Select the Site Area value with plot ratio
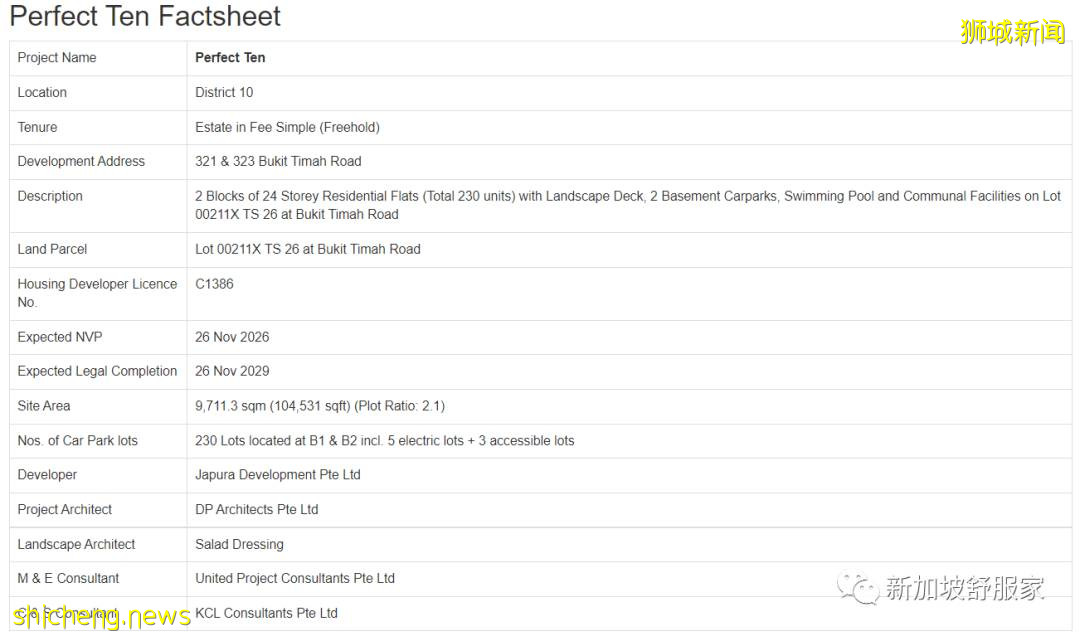The image size is (1080, 636). (320, 406)
